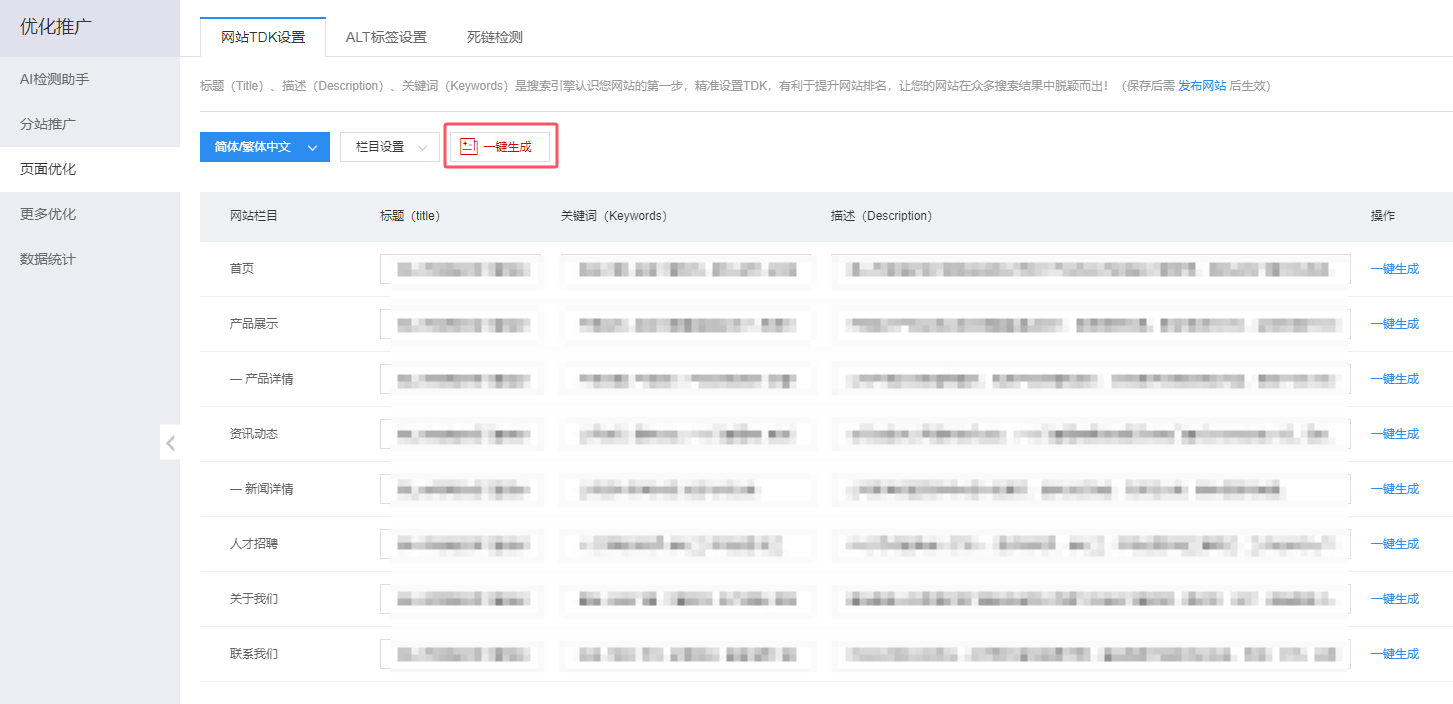The width and height of the screenshot is (1453, 704).
Task: Open 分站推广 from the sidebar
Action: coord(62,123)
